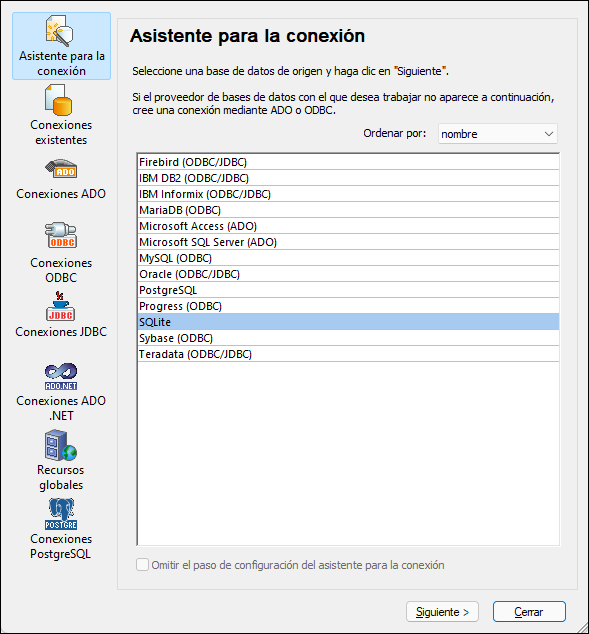Choose the Conexiones JDBC coffee cup icon
Screen dimensions: 589x634
point(60,306)
